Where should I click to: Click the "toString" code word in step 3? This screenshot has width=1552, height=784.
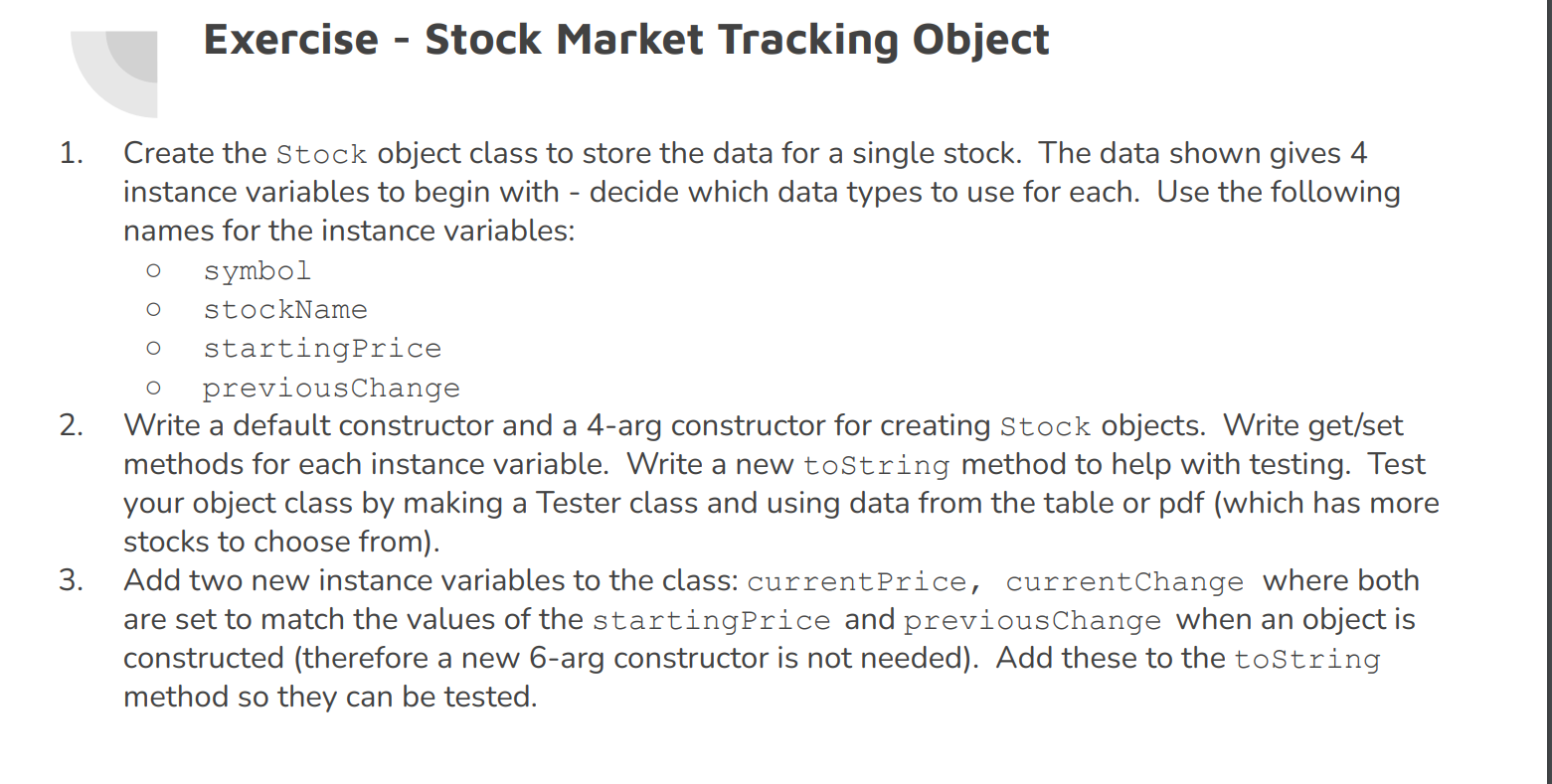tap(1307, 659)
